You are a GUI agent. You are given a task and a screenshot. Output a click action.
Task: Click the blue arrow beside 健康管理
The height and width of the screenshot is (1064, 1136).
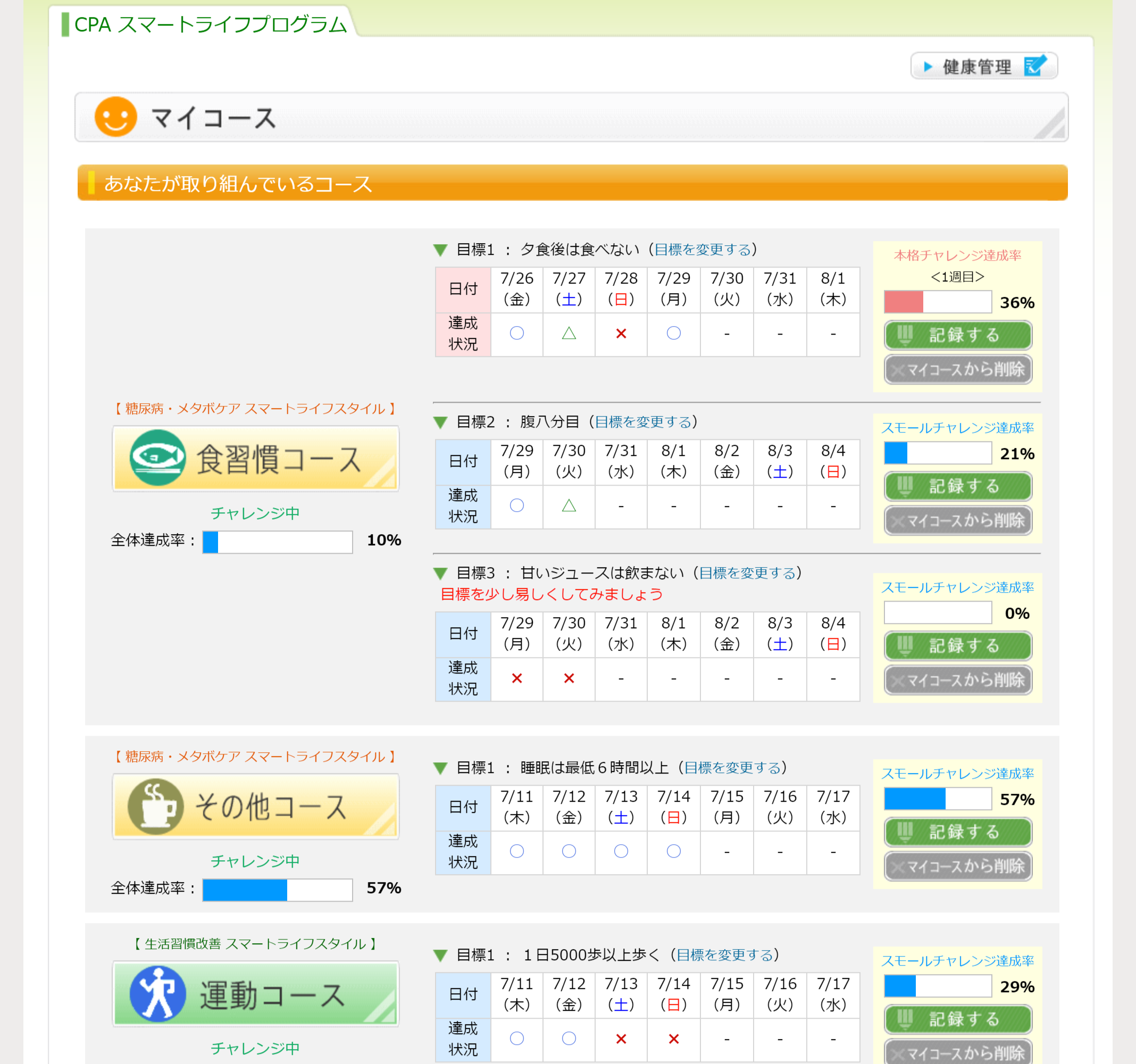[928, 67]
